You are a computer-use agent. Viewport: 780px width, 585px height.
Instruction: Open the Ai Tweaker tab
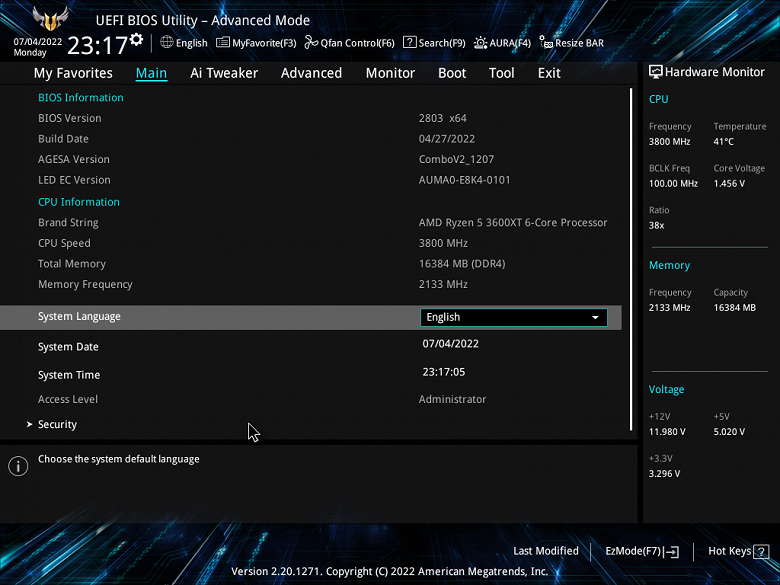pyautogui.click(x=224, y=73)
